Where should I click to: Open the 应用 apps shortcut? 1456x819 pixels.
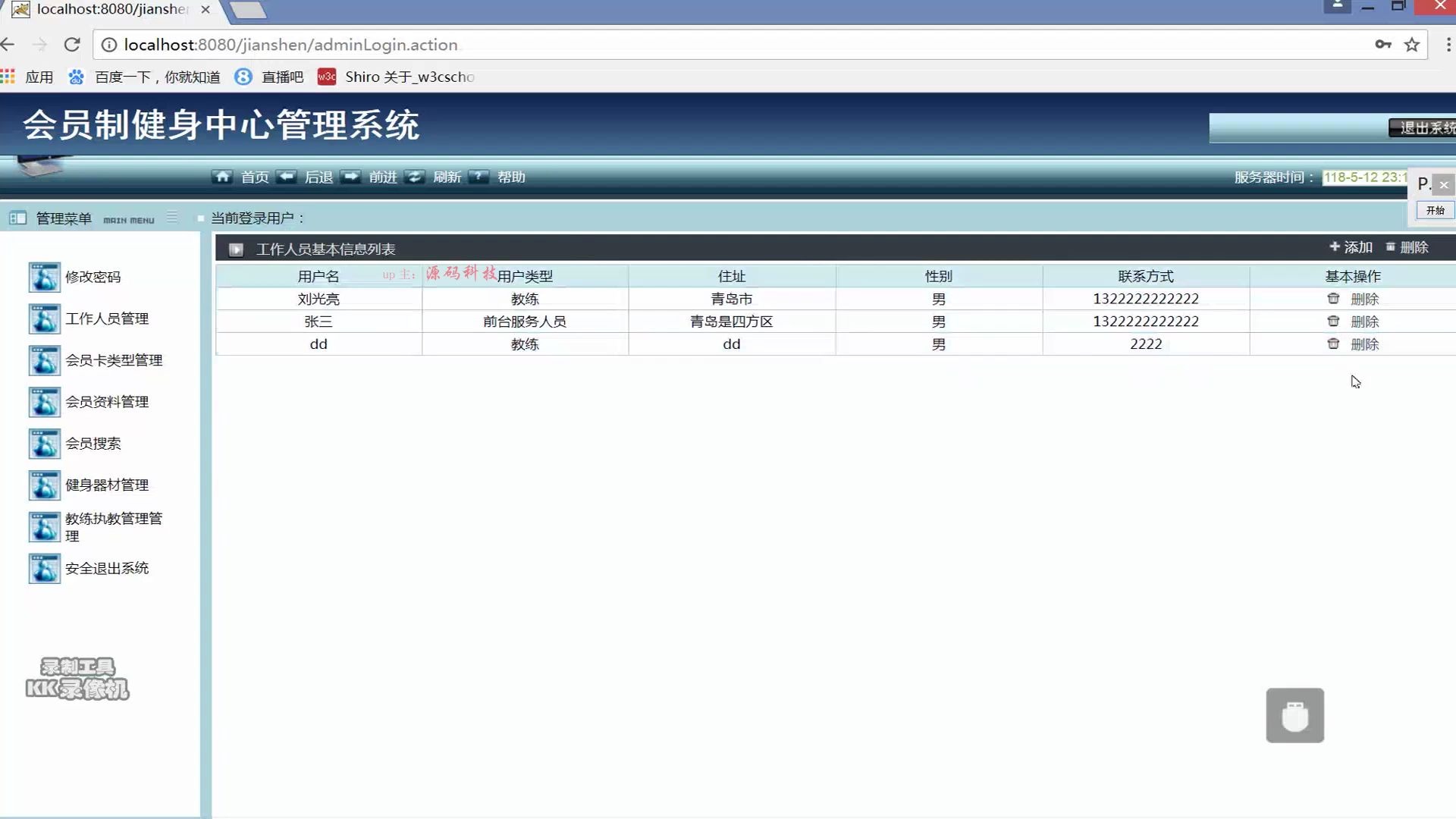click(x=27, y=77)
